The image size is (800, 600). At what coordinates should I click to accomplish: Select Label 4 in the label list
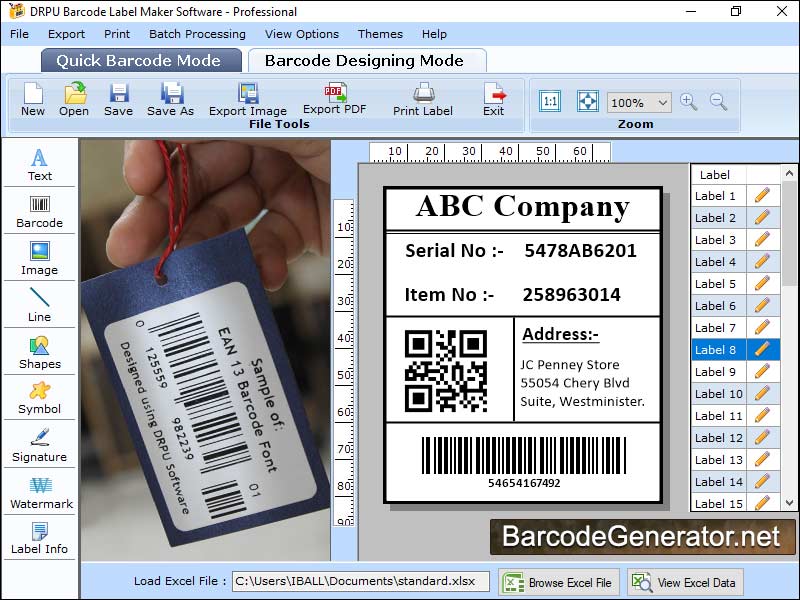click(x=717, y=261)
